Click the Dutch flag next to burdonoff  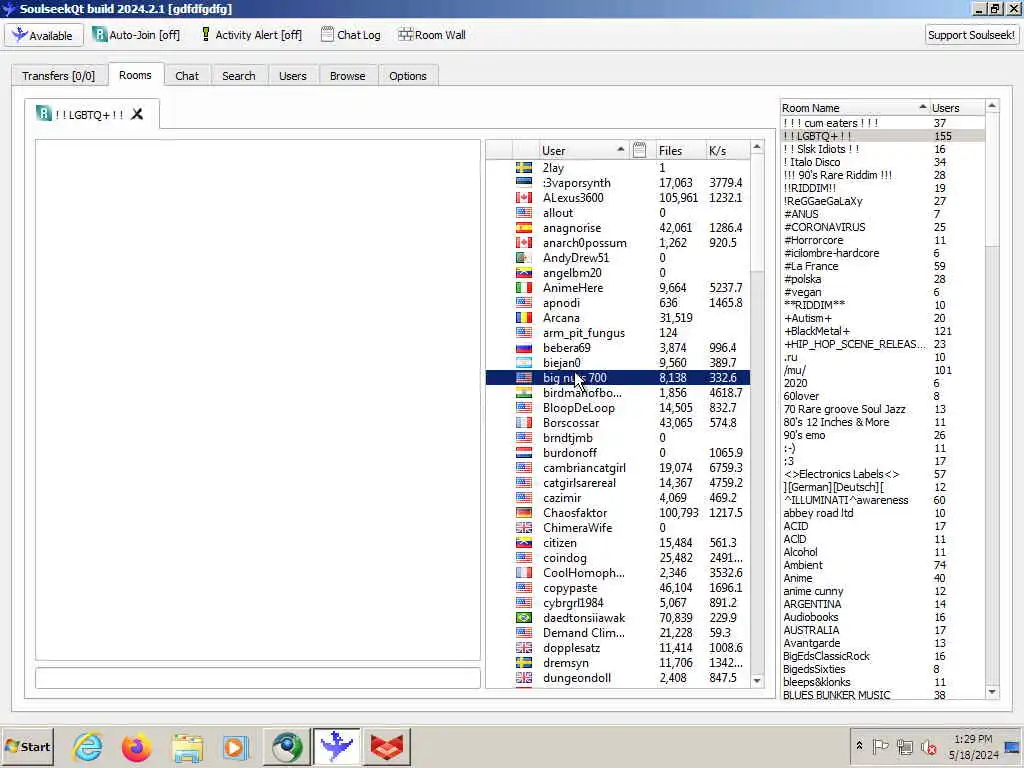524,453
